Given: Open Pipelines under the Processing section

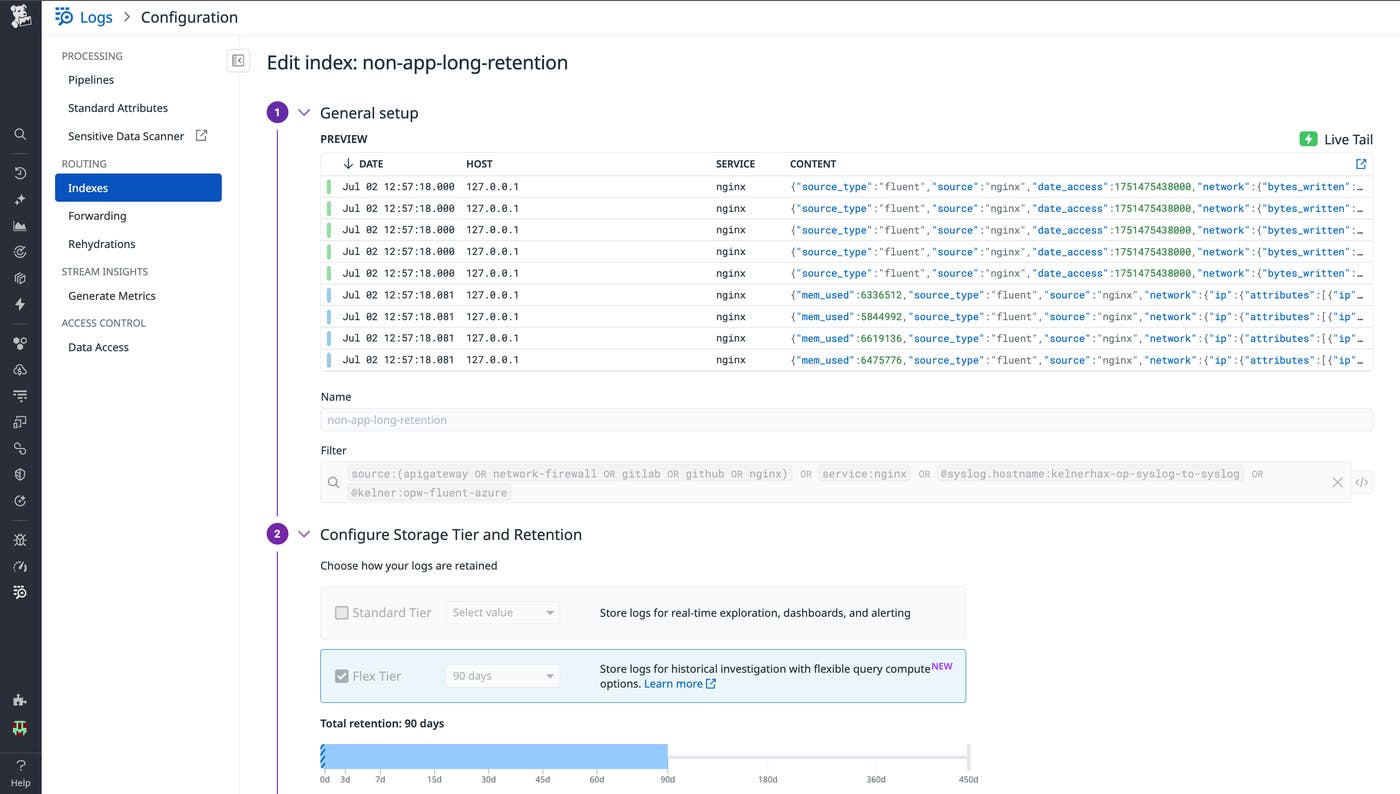Looking at the screenshot, I should 90,79.
